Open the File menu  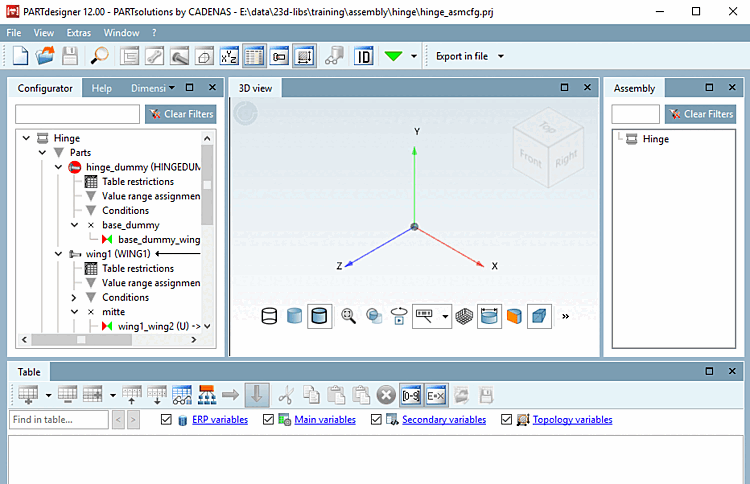pyautogui.click(x=14, y=33)
